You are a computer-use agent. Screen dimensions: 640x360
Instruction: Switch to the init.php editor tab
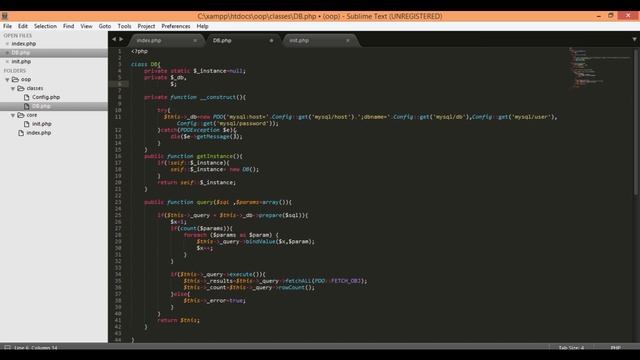(319, 40)
